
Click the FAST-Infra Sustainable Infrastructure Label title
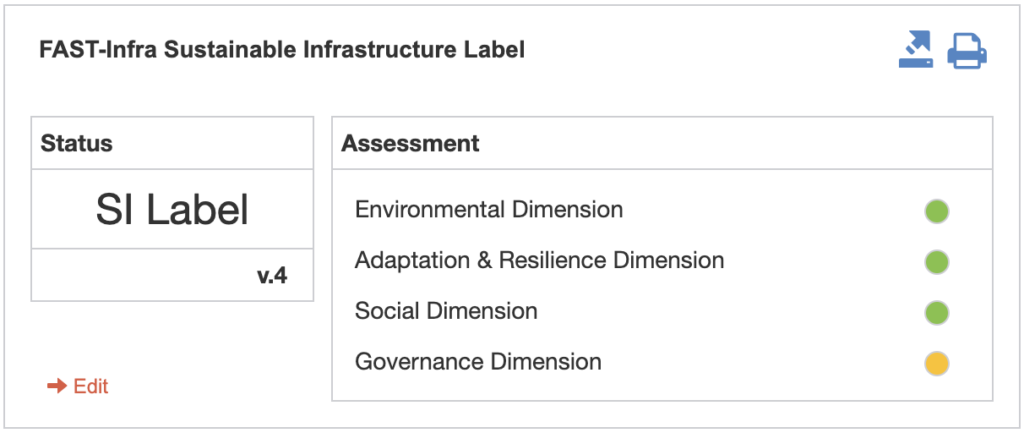point(282,50)
